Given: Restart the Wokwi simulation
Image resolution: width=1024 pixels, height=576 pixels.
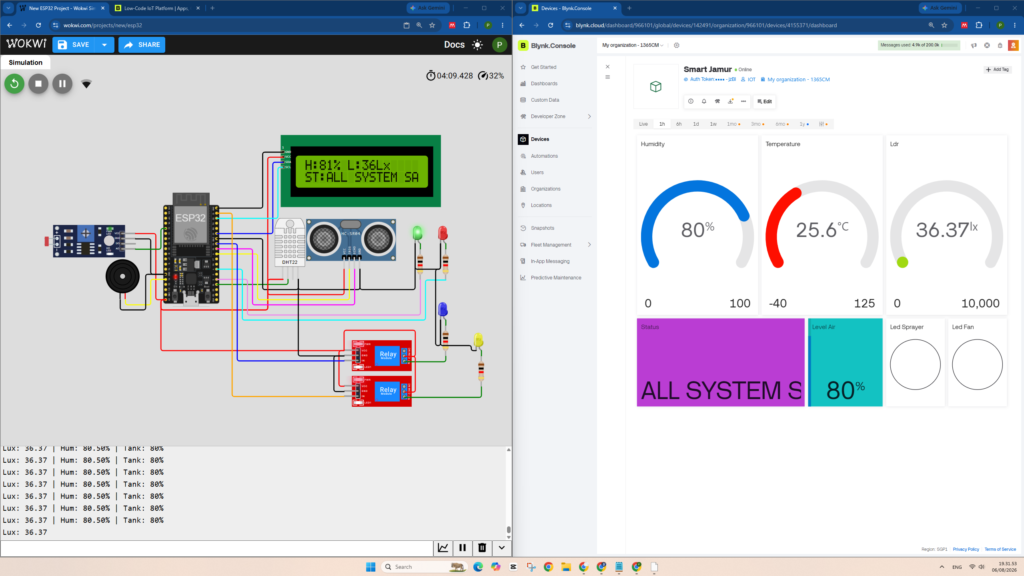Looking at the screenshot, I should click(x=14, y=84).
